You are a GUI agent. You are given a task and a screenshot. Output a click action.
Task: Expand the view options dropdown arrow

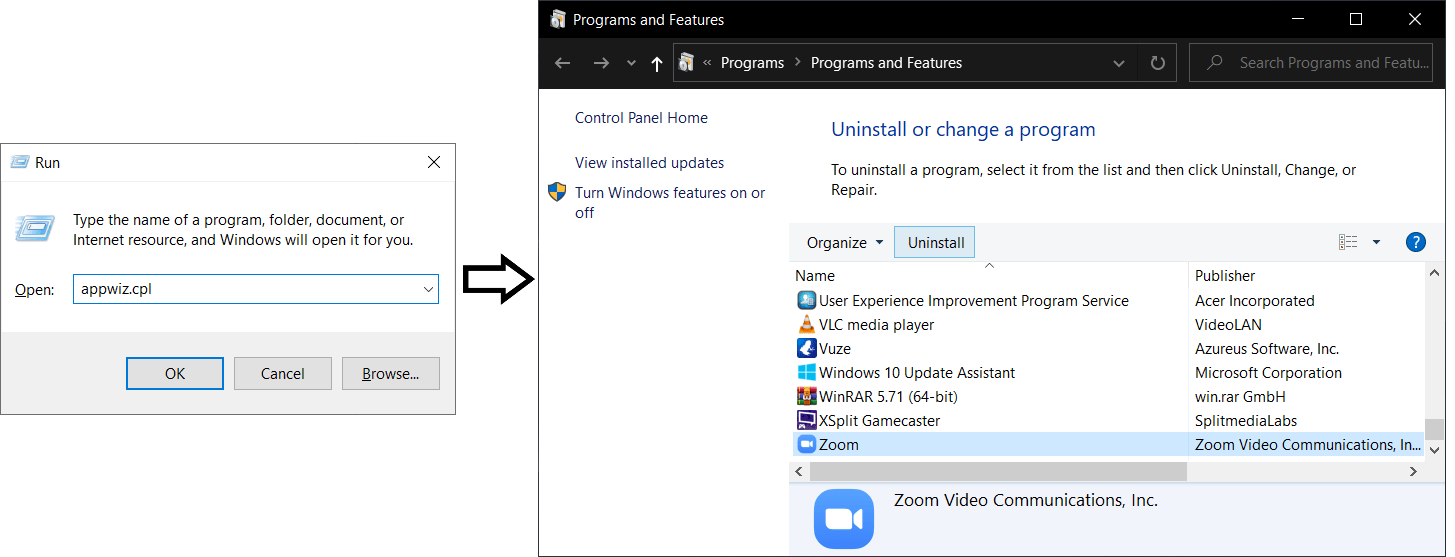(x=1376, y=242)
